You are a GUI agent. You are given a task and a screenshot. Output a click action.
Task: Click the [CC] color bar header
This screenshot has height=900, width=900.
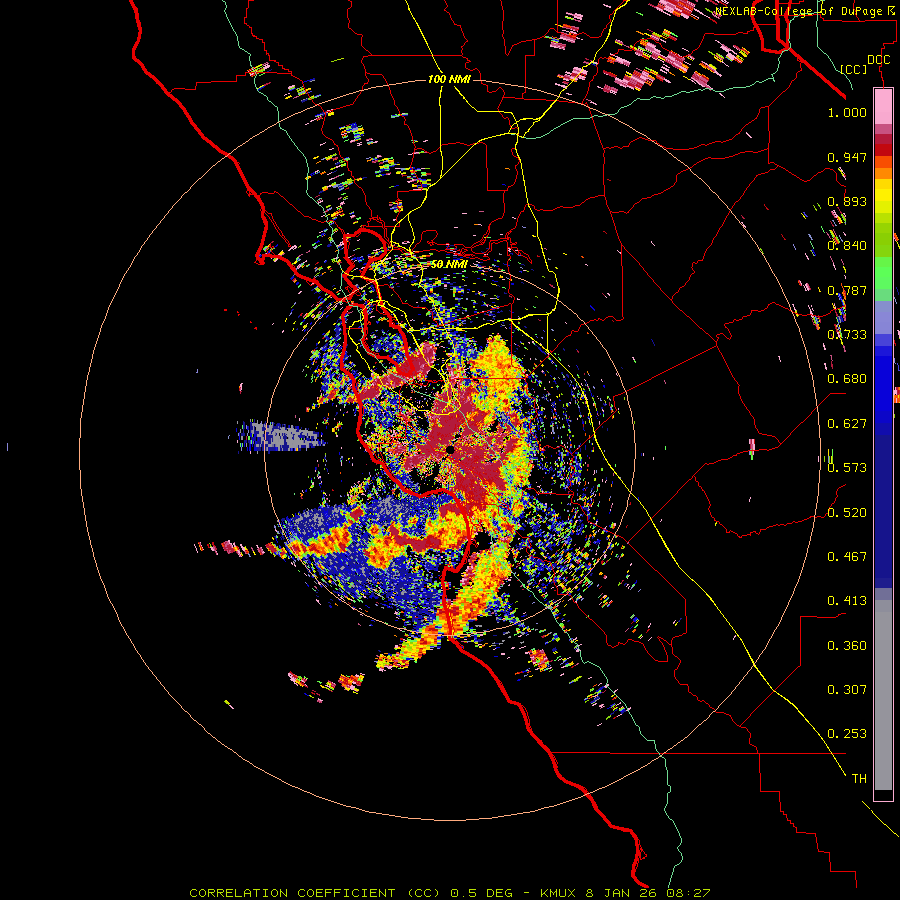[854, 69]
